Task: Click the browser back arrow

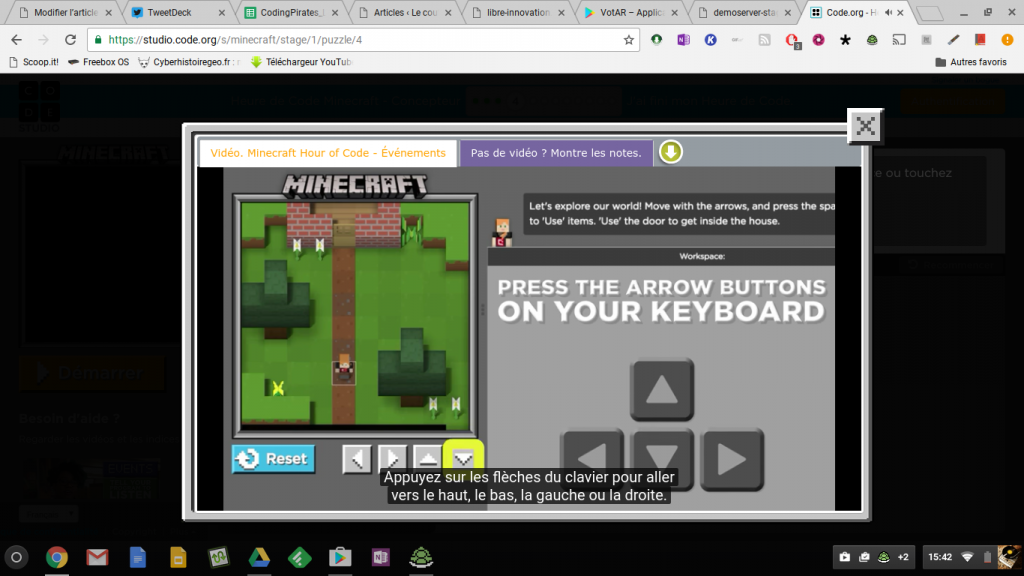Action: [15, 39]
